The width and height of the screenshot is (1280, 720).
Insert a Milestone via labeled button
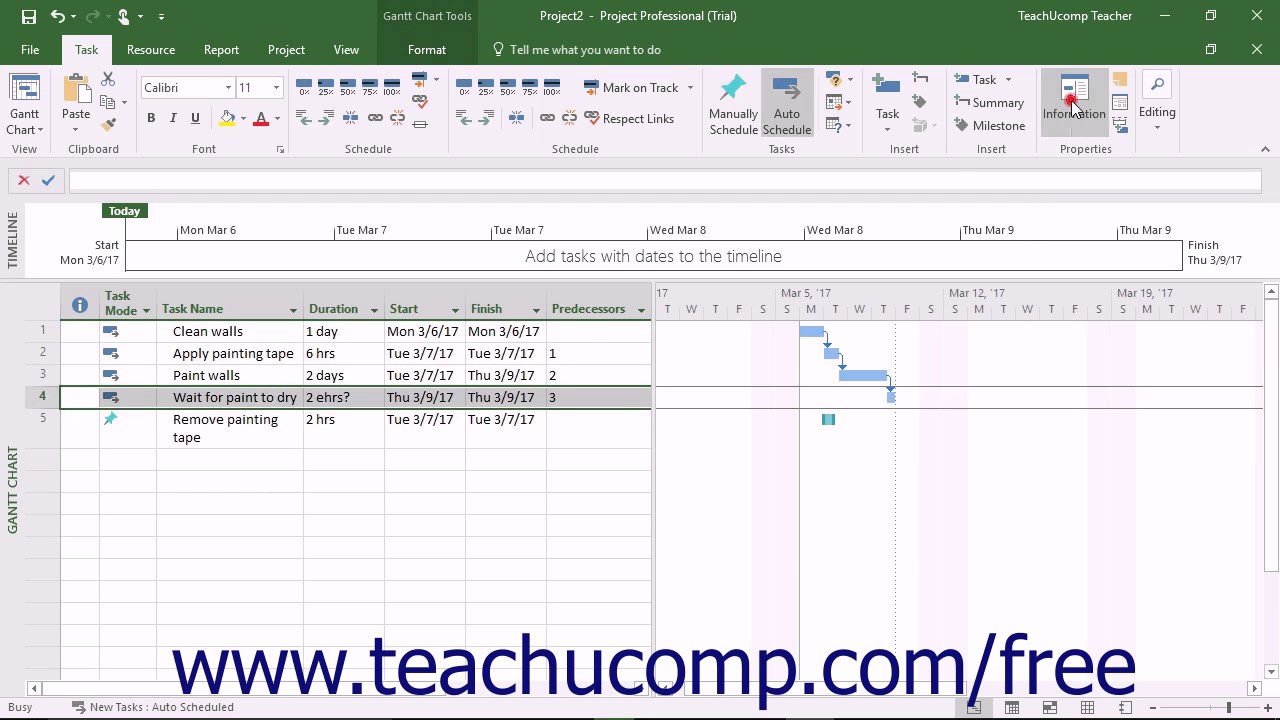[989, 125]
